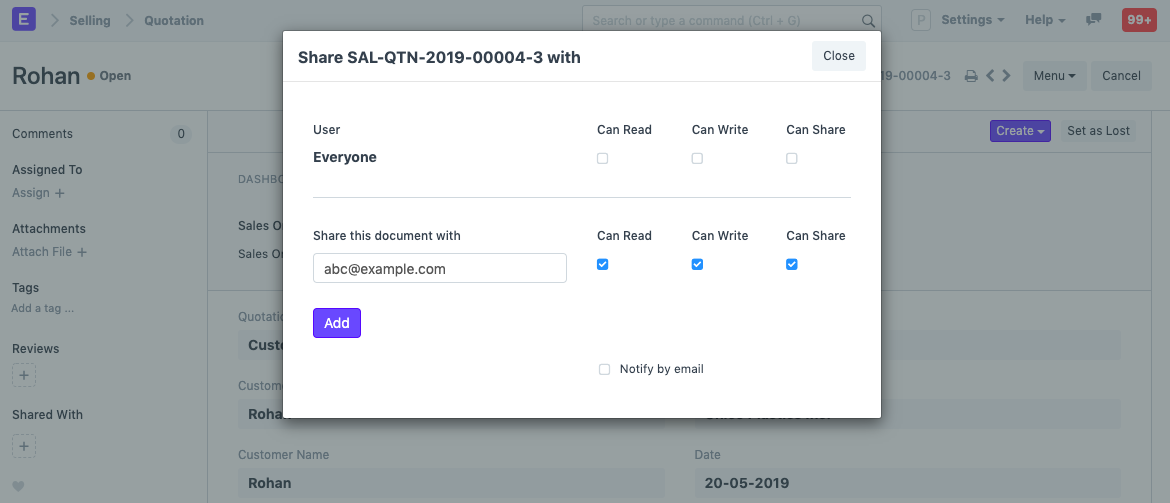This screenshot has width=1170, height=503.
Task: Uncheck Can Share for the new user
Action: [x=792, y=264]
